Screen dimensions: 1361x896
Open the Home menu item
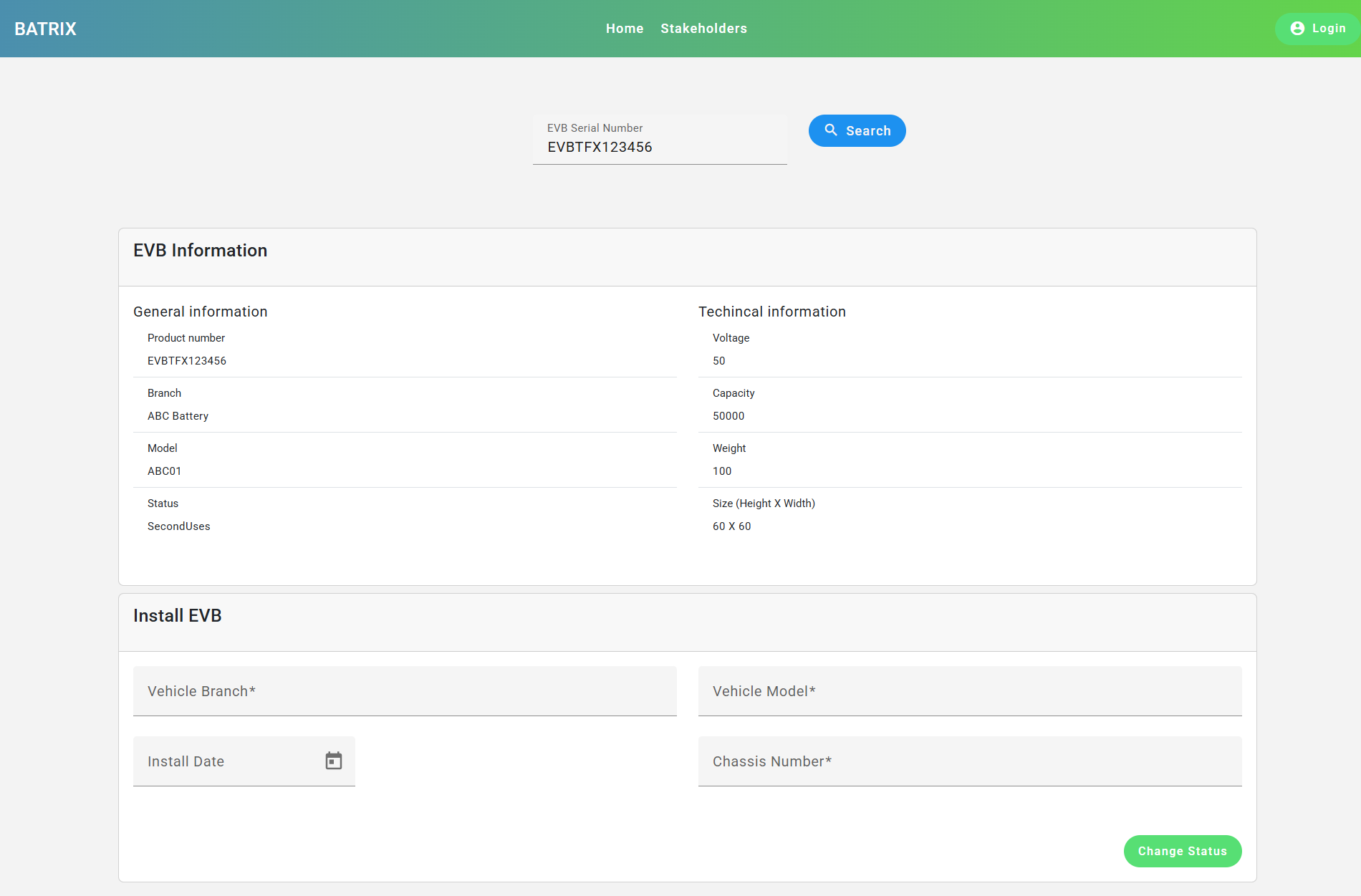(625, 29)
